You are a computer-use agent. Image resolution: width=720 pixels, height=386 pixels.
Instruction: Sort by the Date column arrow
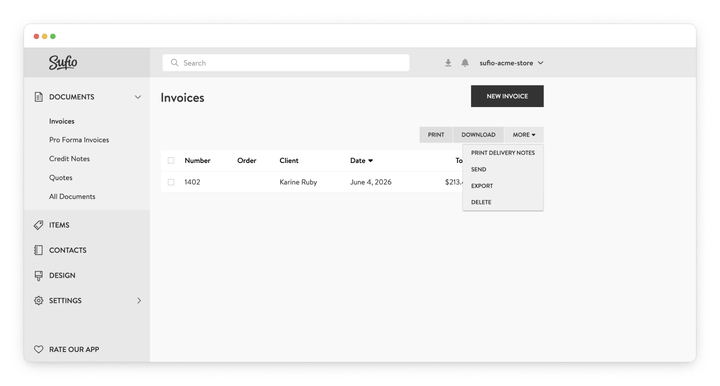tap(371, 161)
